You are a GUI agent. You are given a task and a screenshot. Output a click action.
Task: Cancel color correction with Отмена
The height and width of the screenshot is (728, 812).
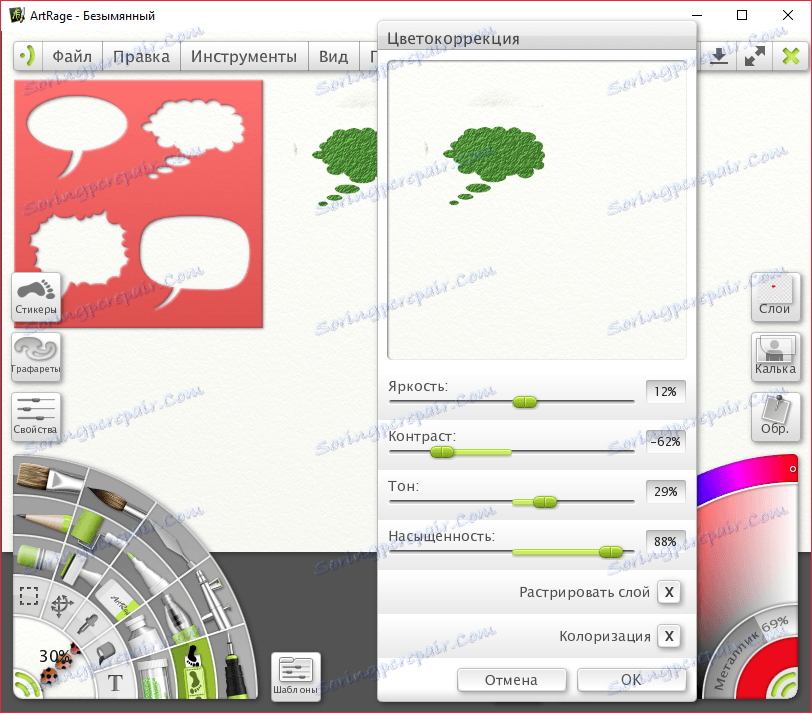[511, 680]
